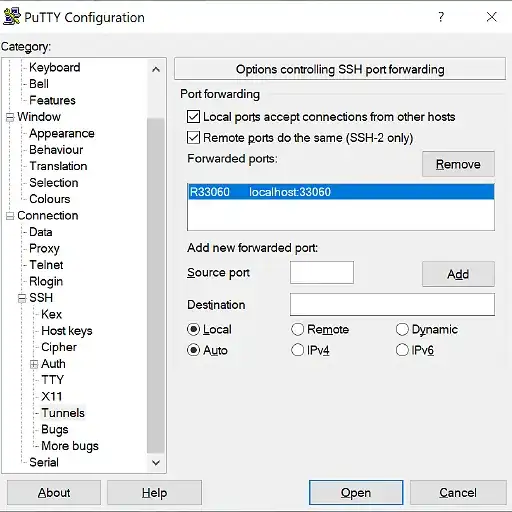
Task: Expand the Auth tree node
Action: (x=34, y=364)
